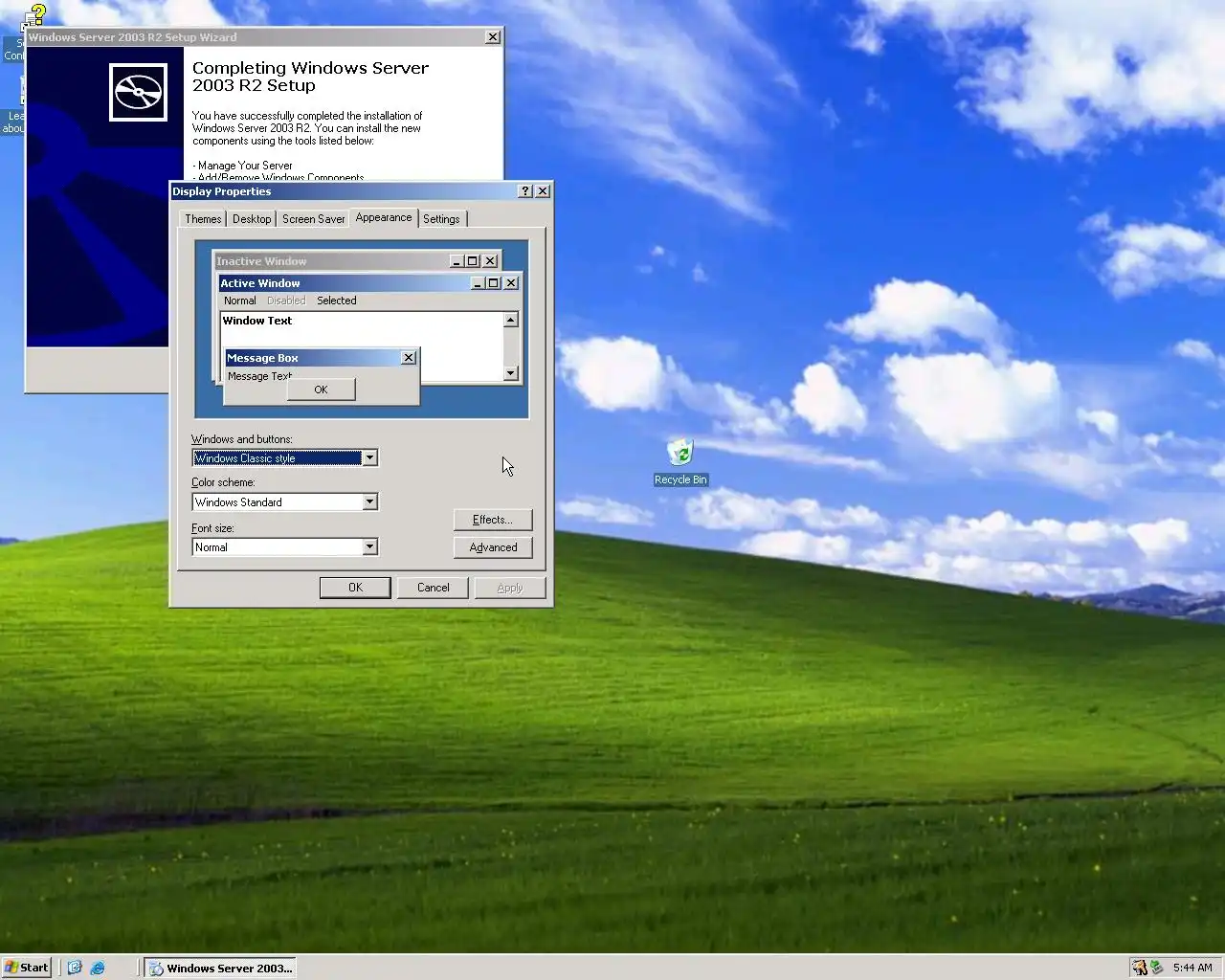Click the preview Message Box OK button
The width and height of the screenshot is (1225, 980).
pos(321,390)
